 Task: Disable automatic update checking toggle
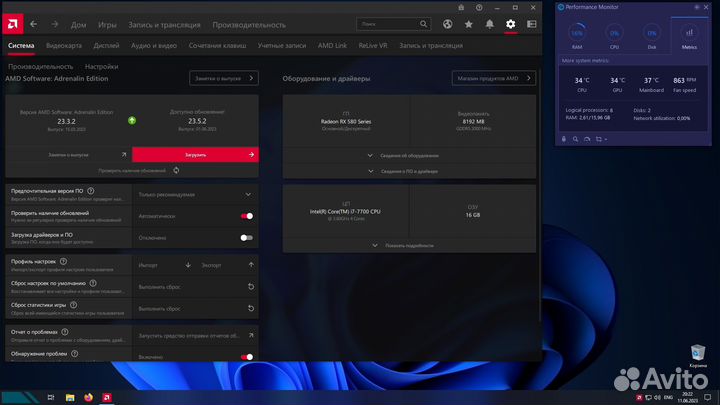click(247, 216)
